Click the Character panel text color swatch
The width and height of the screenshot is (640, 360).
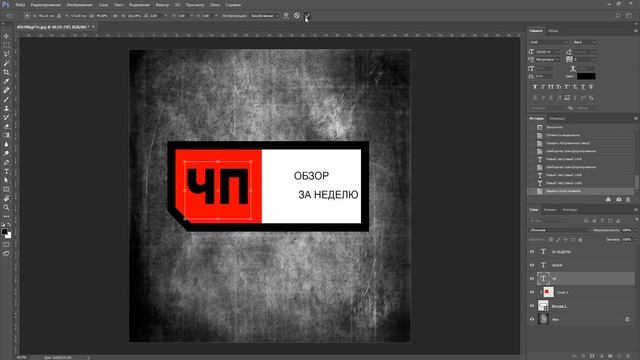tap(586, 76)
